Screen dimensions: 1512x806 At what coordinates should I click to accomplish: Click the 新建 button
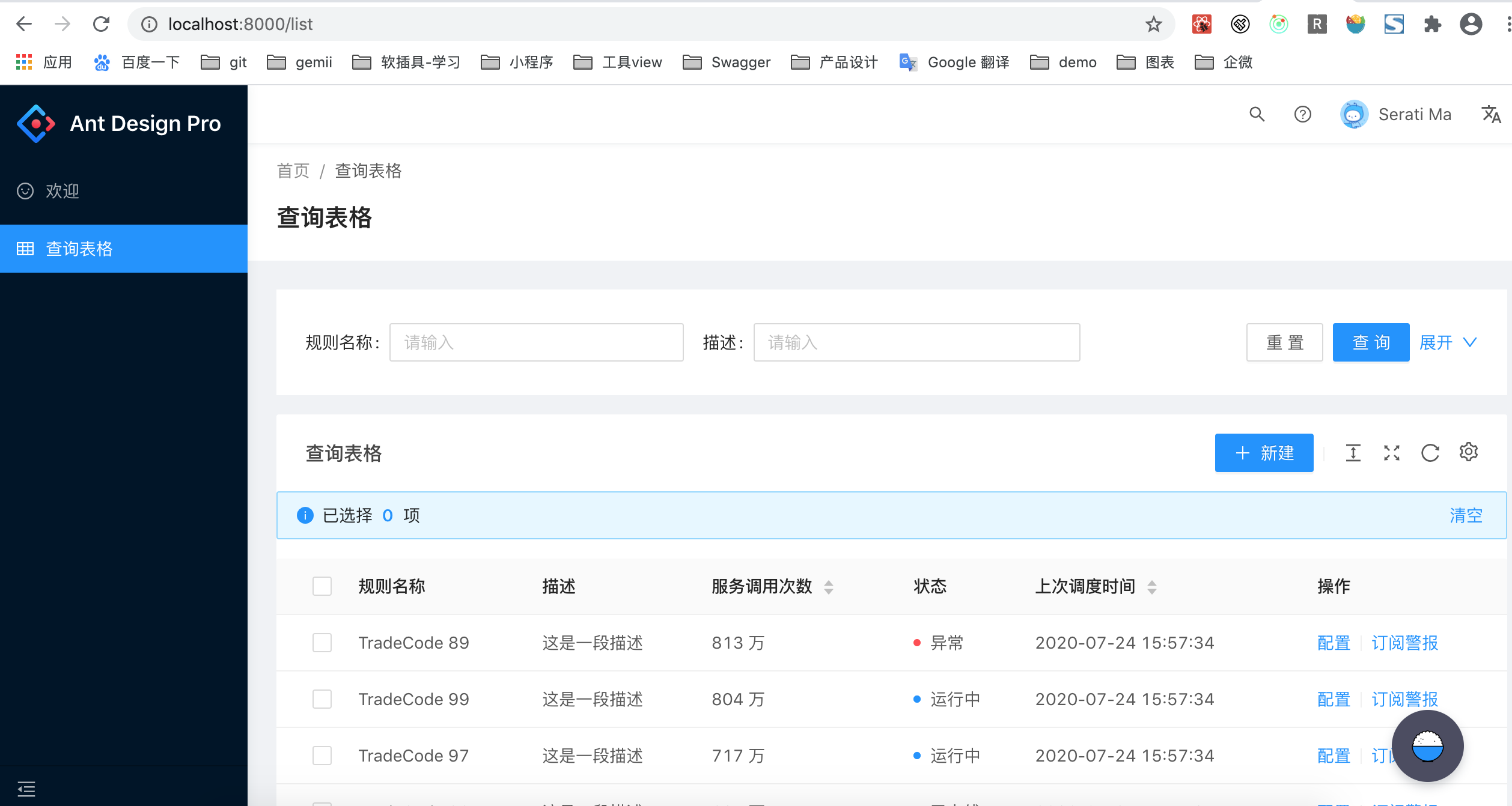1264,453
